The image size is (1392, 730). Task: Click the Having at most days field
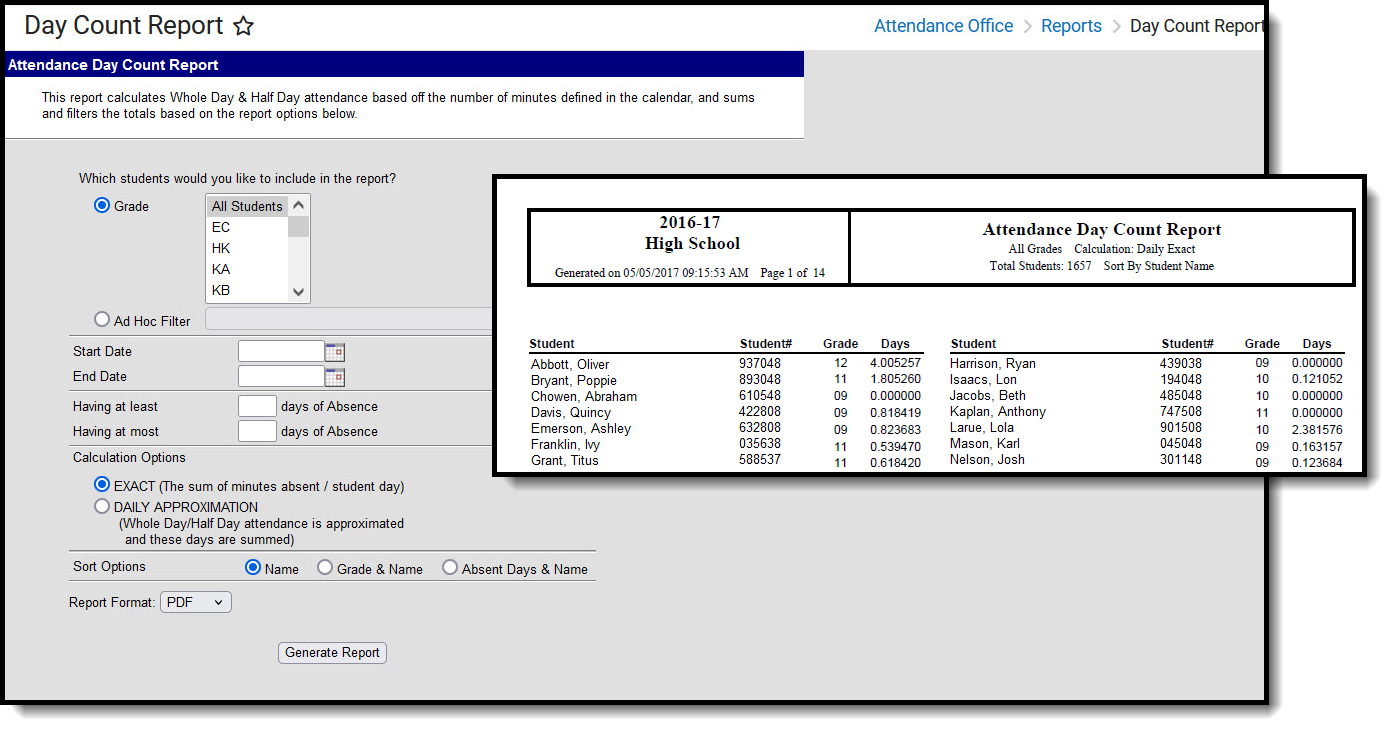(x=257, y=431)
